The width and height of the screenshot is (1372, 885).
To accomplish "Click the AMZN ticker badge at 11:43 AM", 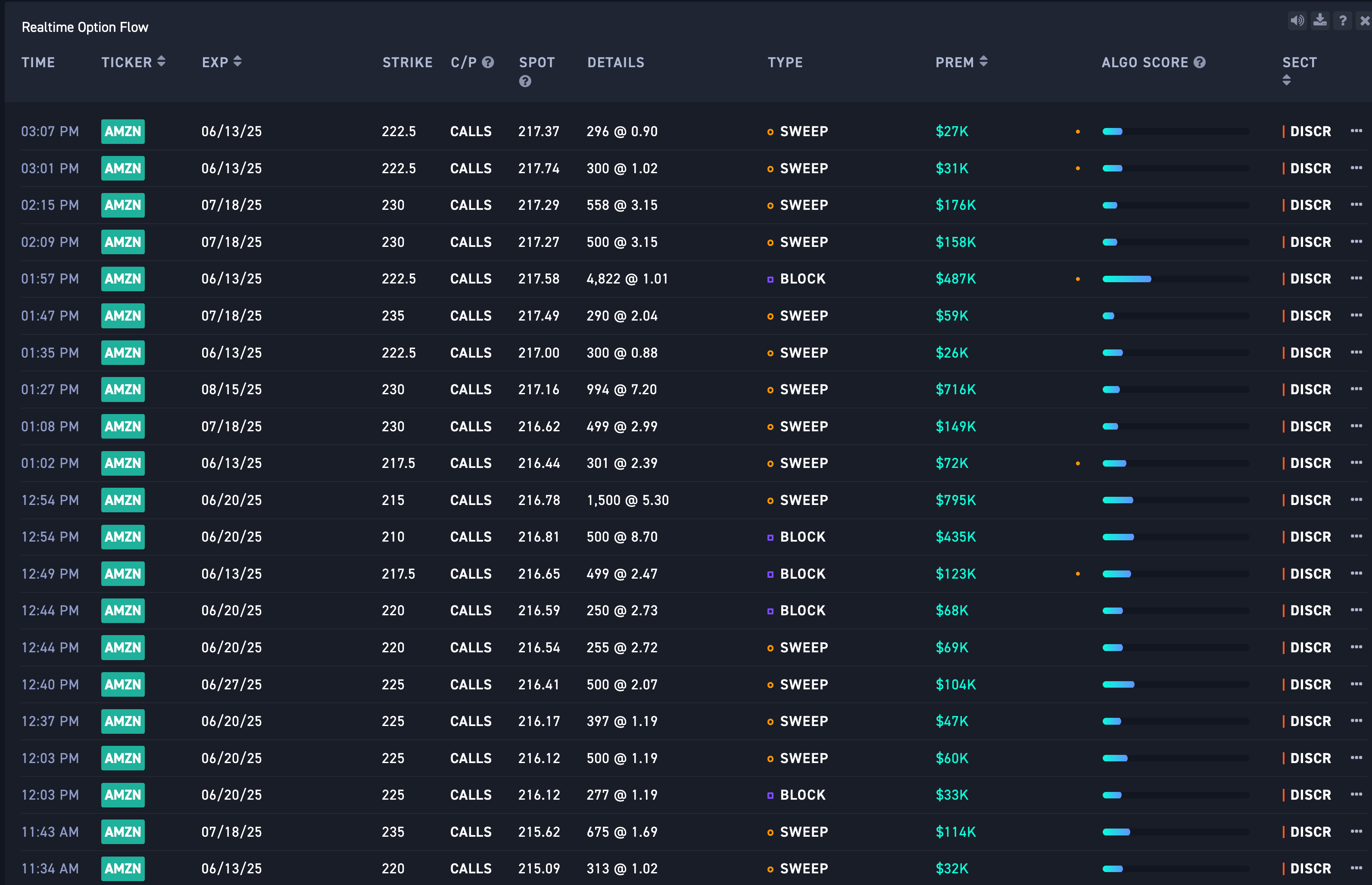I will click(x=123, y=832).
